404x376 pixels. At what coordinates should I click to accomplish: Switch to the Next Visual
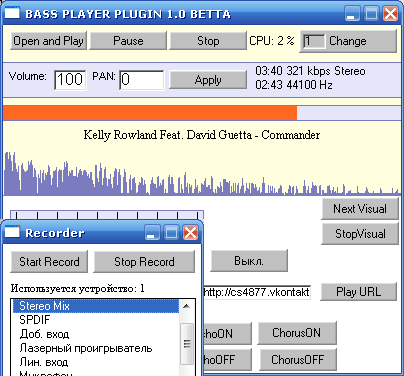click(x=360, y=209)
